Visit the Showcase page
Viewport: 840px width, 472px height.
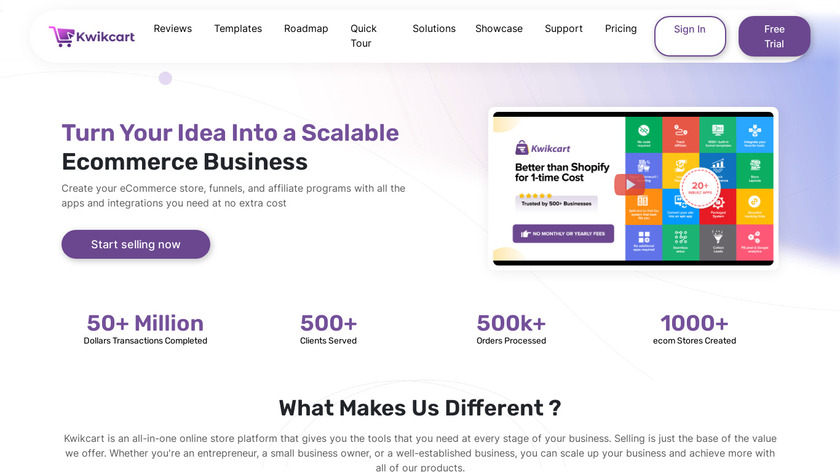(499, 29)
